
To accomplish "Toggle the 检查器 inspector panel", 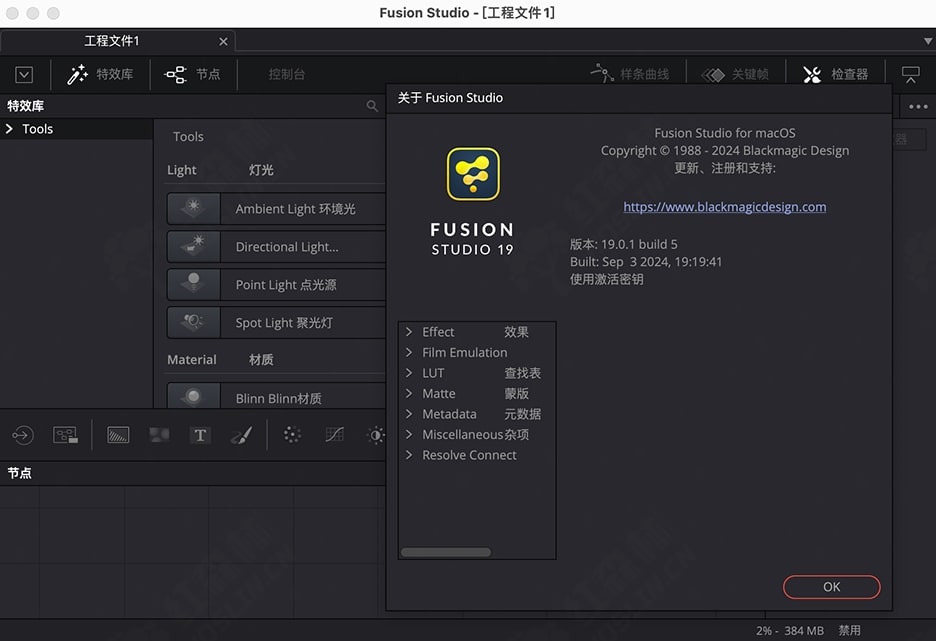I will click(835, 75).
